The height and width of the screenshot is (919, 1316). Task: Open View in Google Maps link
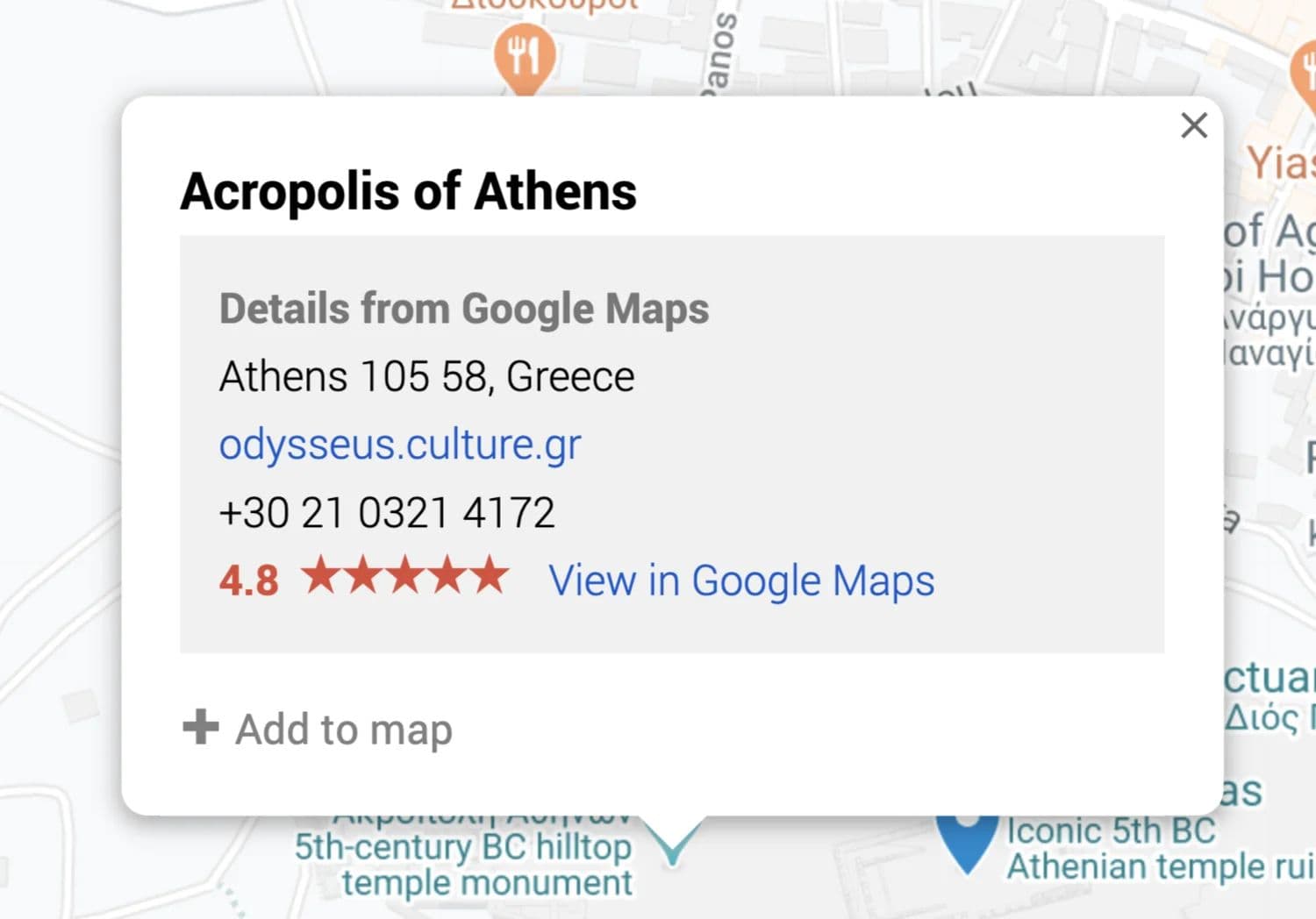[x=741, y=581]
